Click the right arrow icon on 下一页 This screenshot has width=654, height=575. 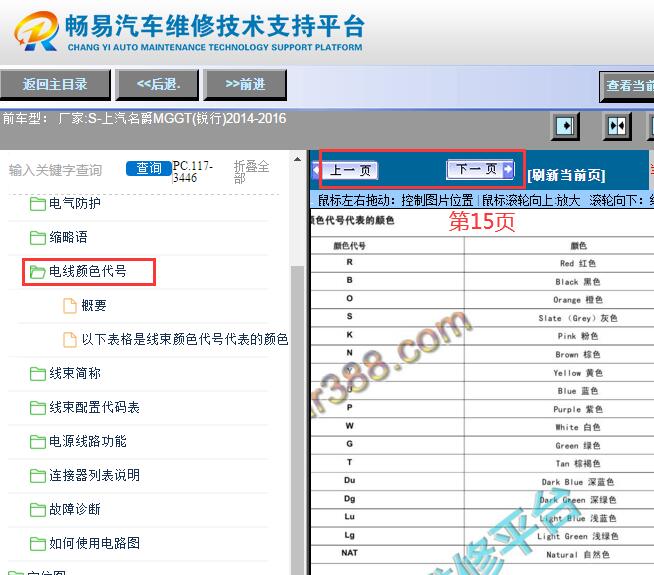point(508,169)
